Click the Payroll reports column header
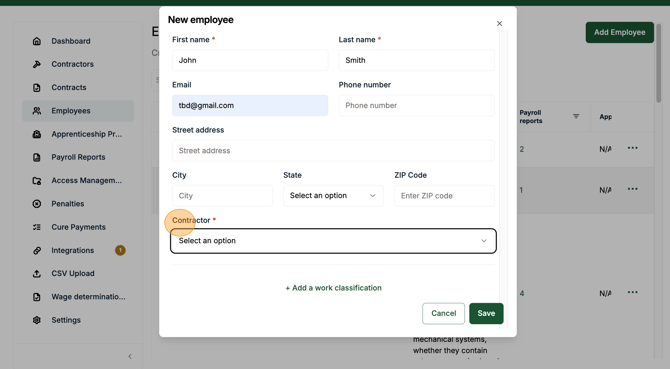 click(531, 117)
